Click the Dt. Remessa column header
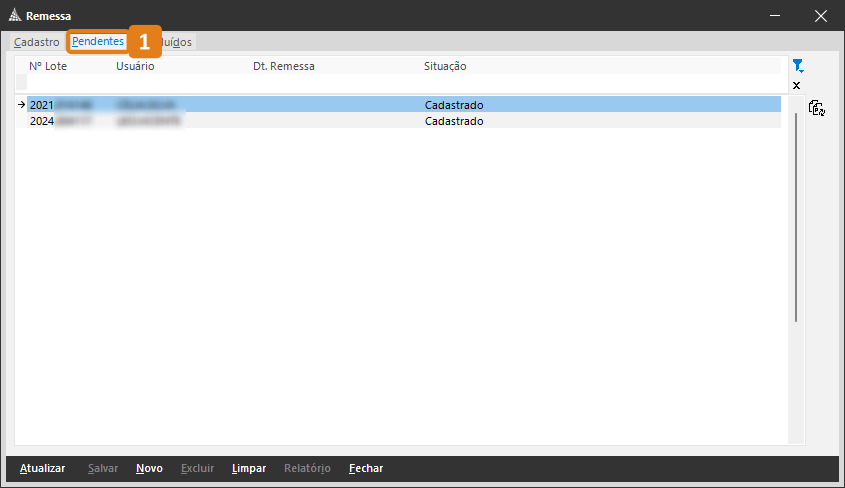The height and width of the screenshot is (488, 845). pos(283,66)
